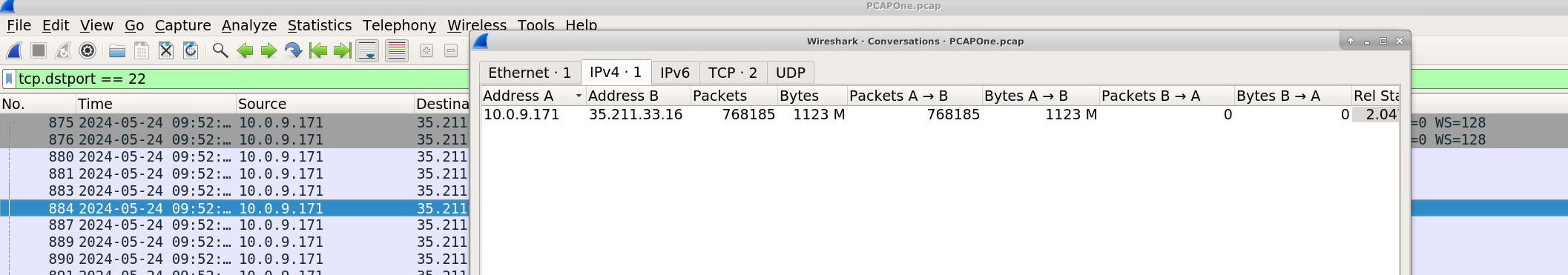Reload the capture file icon
Viewport: 1568px width, 275px height.
tap(191, 50)
